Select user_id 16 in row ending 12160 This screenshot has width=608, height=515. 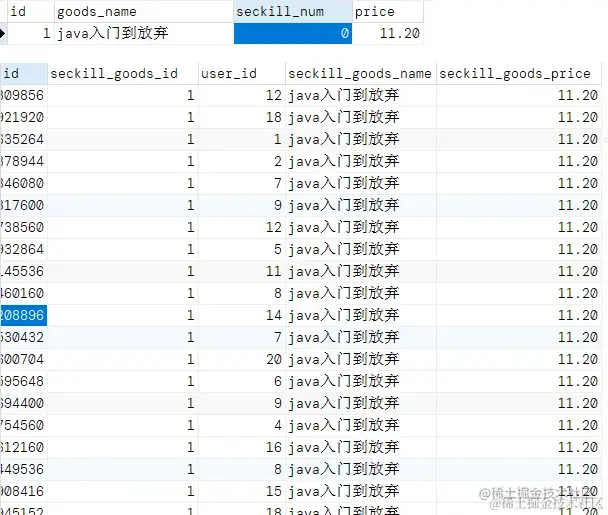pos(242,448)
